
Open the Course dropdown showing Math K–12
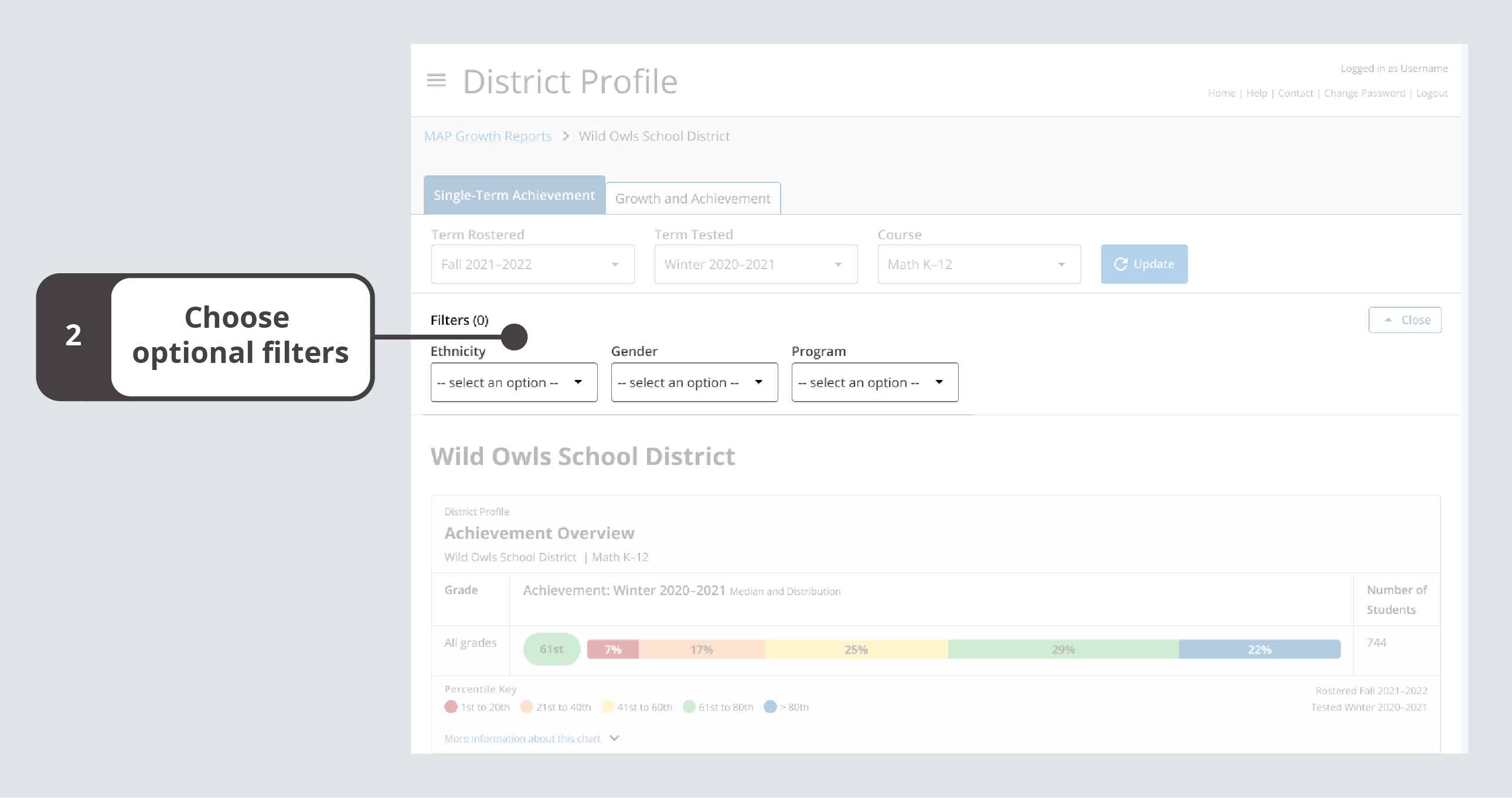point(978,264)
